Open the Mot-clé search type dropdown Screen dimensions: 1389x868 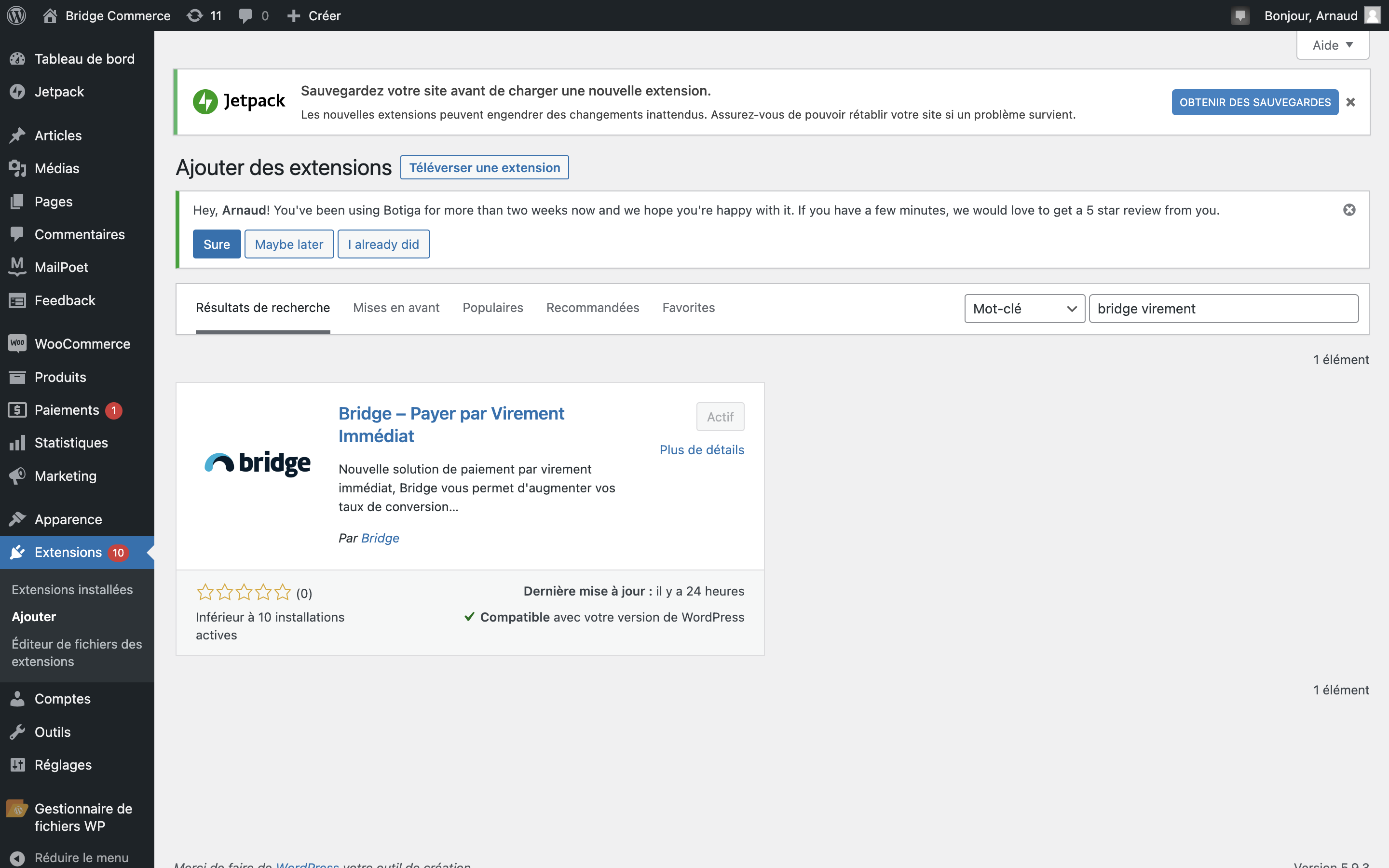click(1024, 309)
